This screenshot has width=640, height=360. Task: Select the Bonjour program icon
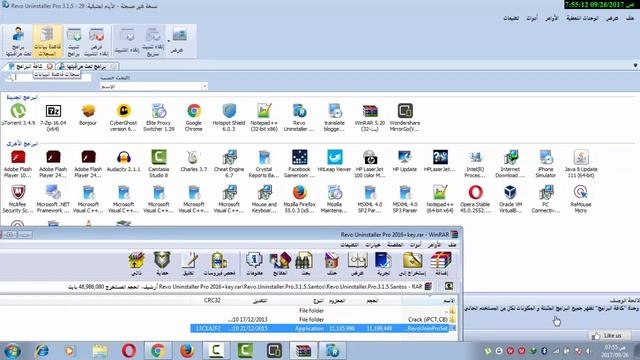[x=88, y=115]
